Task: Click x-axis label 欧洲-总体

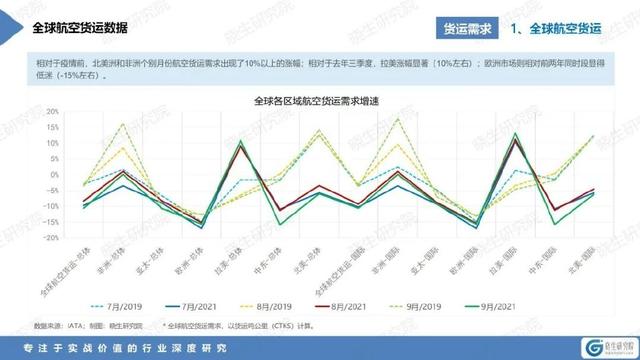Action: point(190,260)
